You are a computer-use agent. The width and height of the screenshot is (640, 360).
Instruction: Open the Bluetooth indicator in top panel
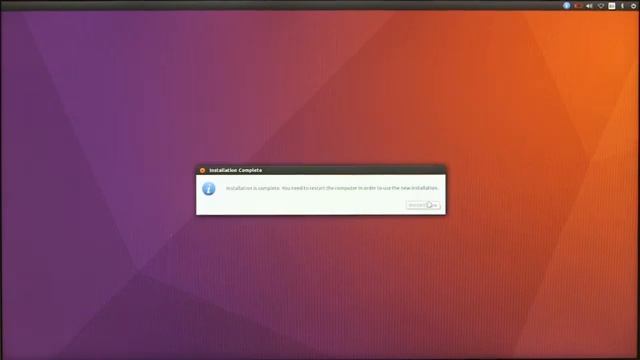coord(622,6)
